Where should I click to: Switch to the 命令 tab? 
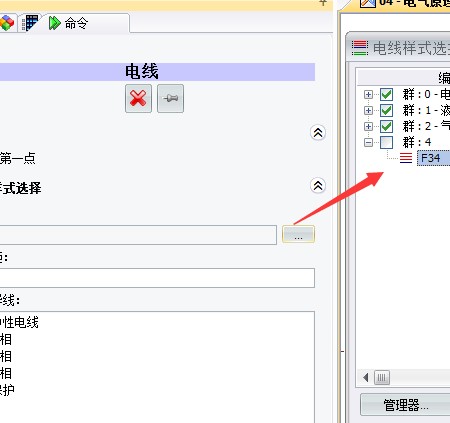(x=69, y=24)
